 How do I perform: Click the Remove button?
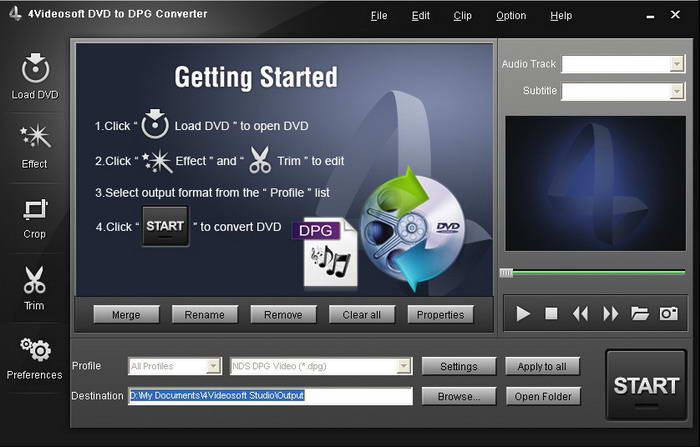click(283, 314)
